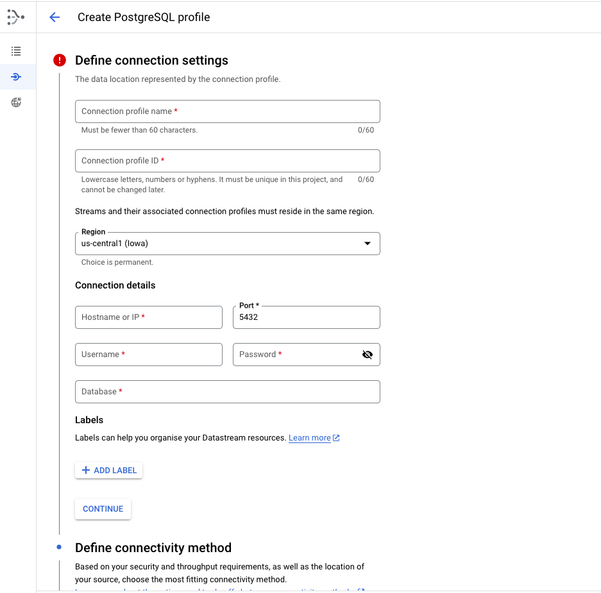Click the Datastream logo icon
The width and height of the screenshot is (601, 593).
[16, 17]
